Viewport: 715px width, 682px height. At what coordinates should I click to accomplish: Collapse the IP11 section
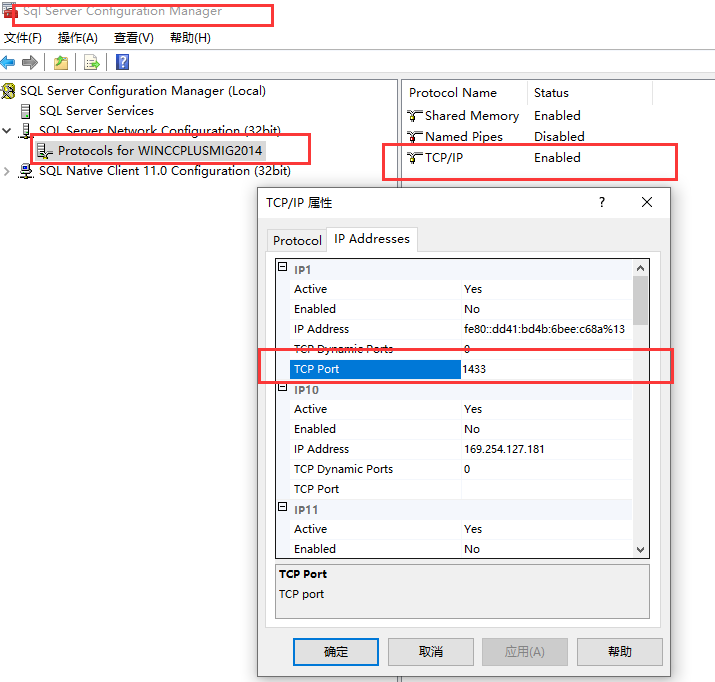point(283,506)
